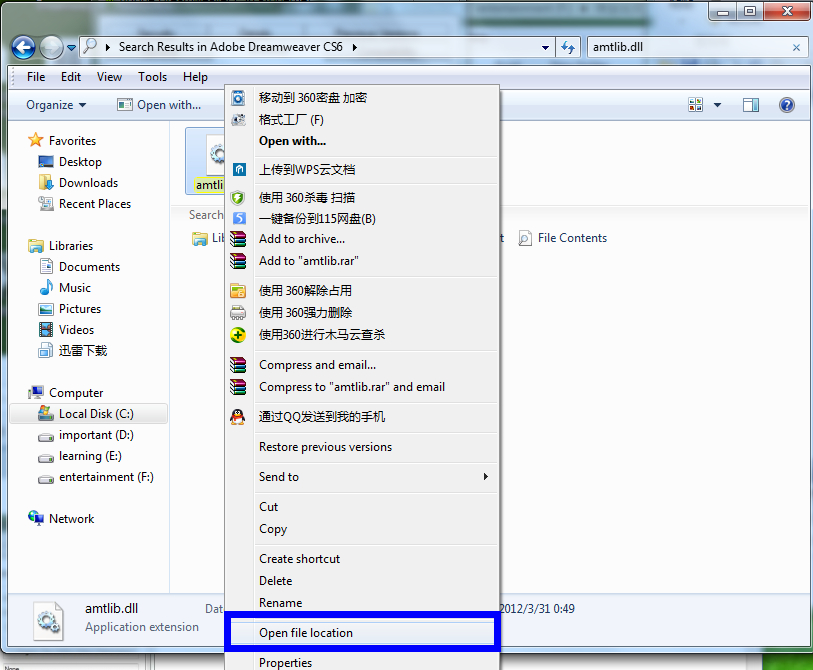The image size is (813, 670).
Task: Select Libraries in the navigation pane
Action: (x=61, y=246)
